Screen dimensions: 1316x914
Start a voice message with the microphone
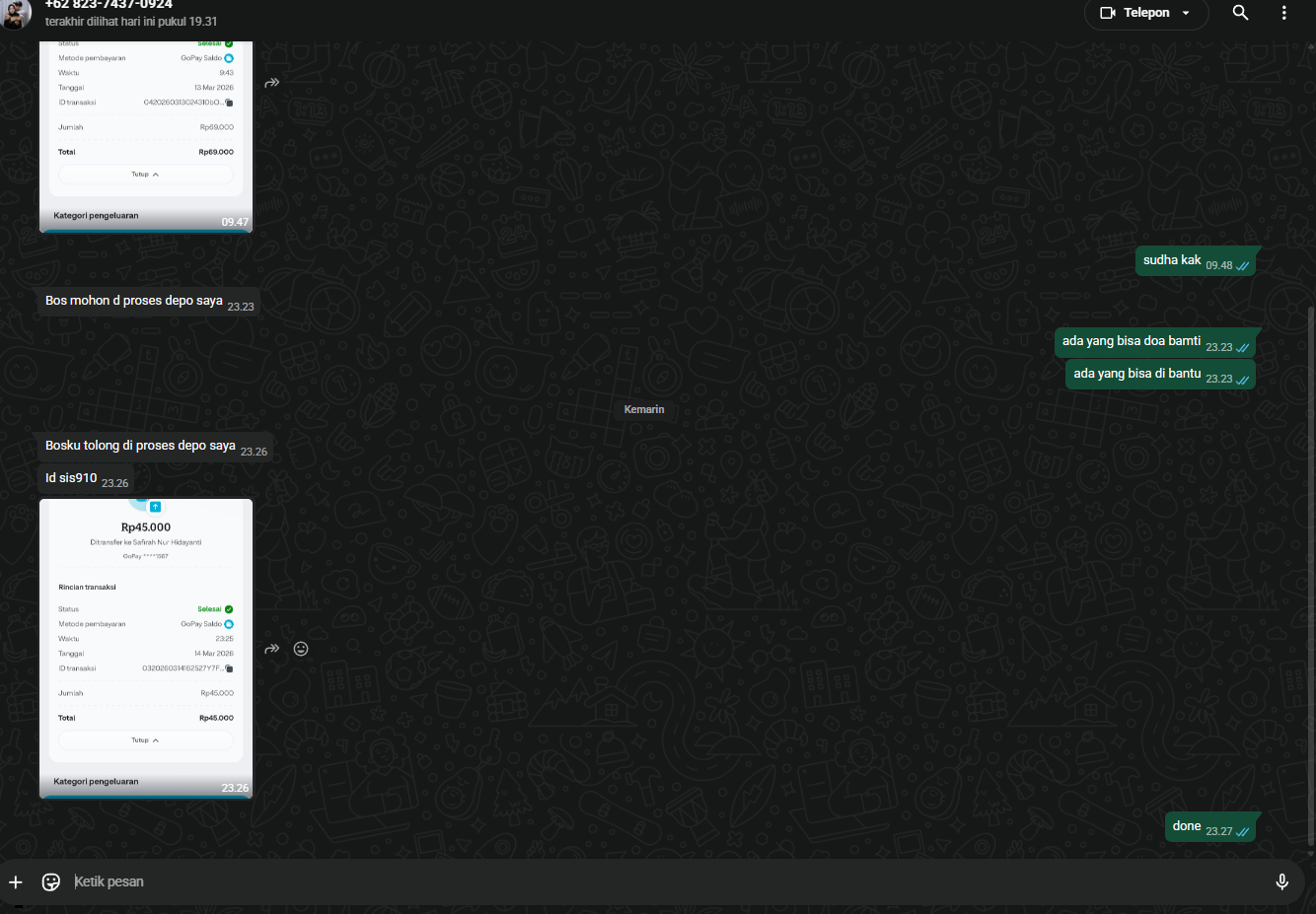point(1281,881)
